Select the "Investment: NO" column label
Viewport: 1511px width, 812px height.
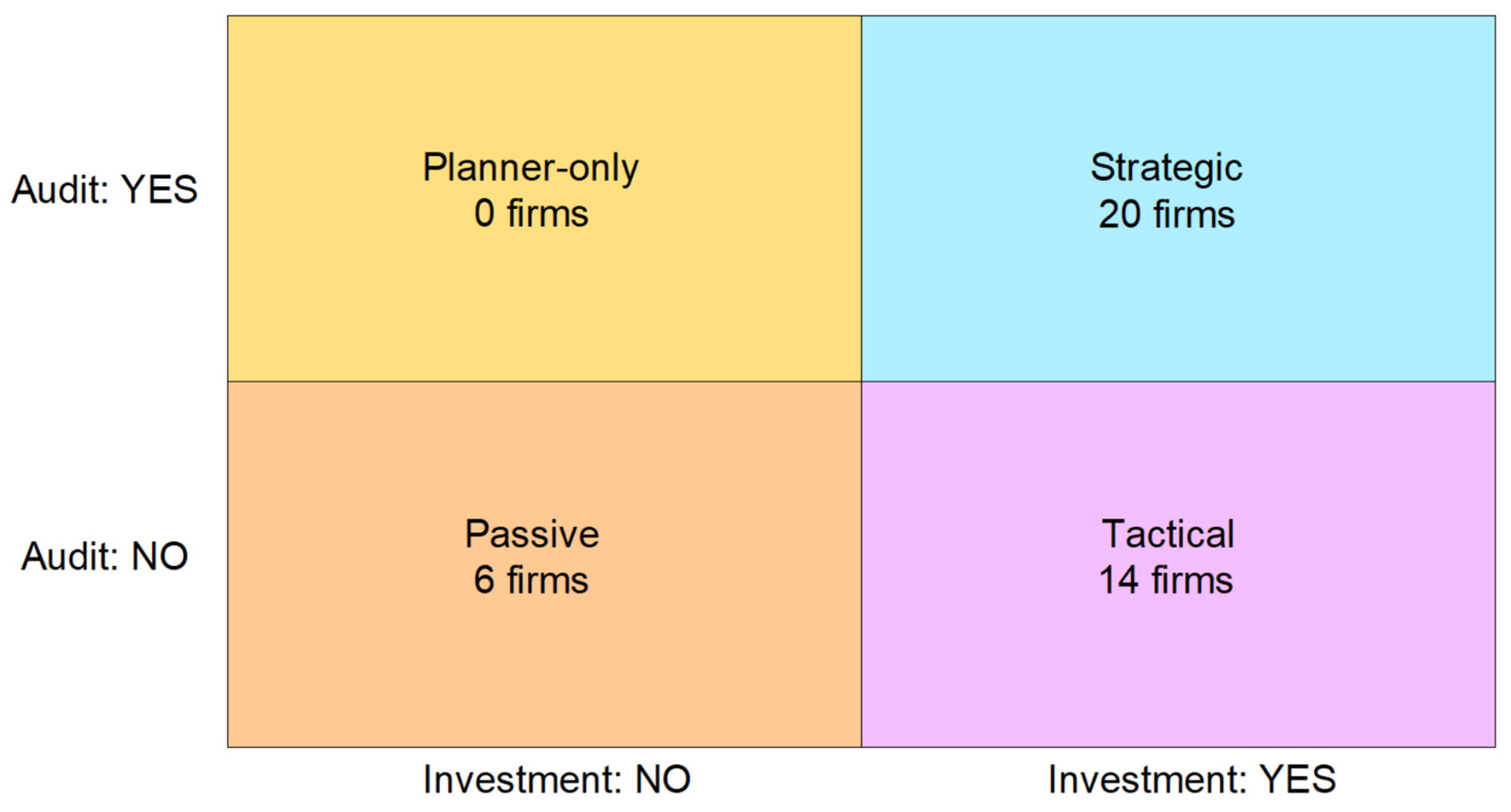556,780
